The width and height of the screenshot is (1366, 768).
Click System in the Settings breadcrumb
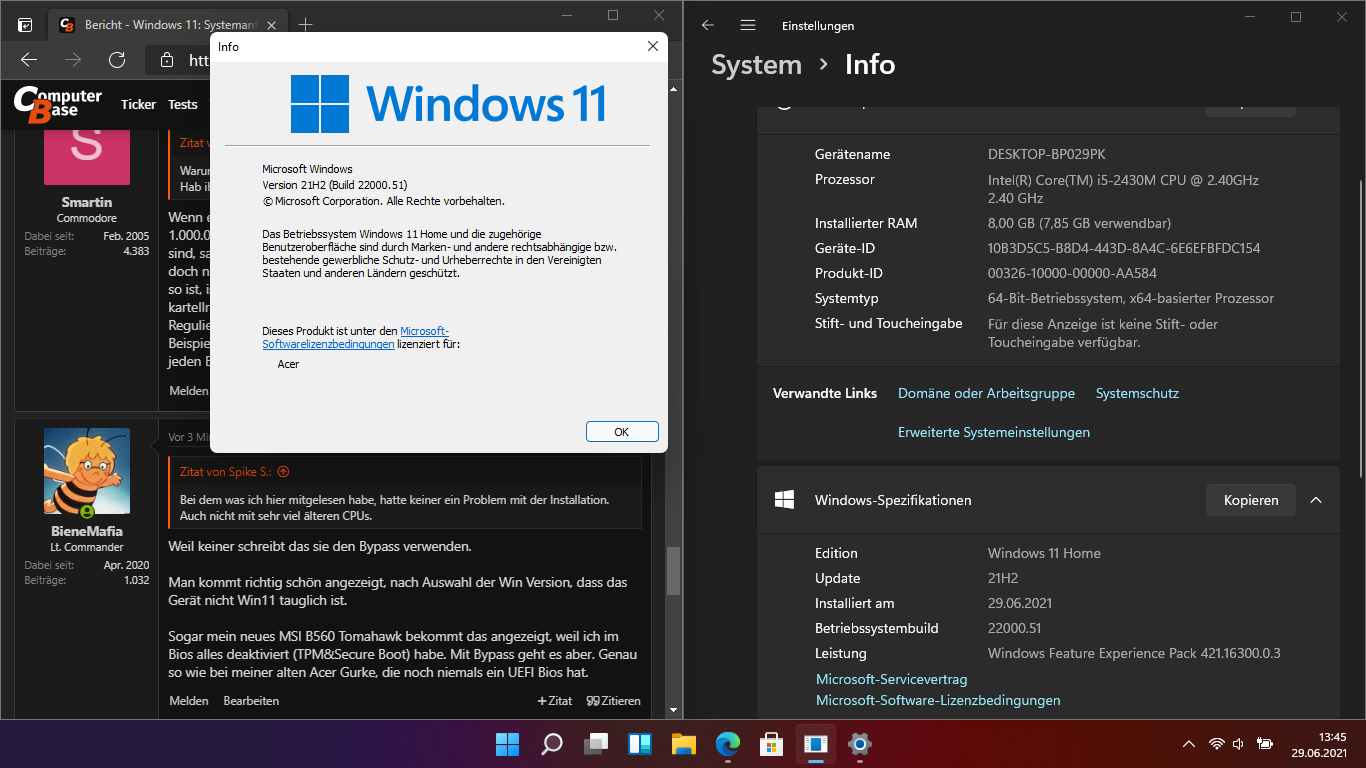[x=756, y=65]
